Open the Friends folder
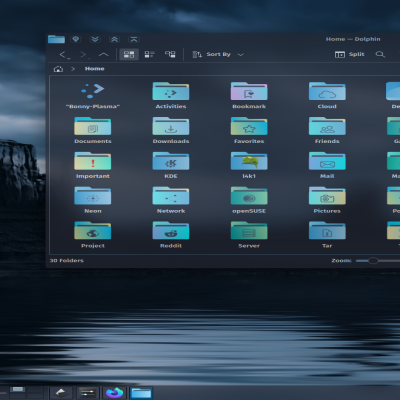Viewport: 400px width, 400px height. (327, 126)
